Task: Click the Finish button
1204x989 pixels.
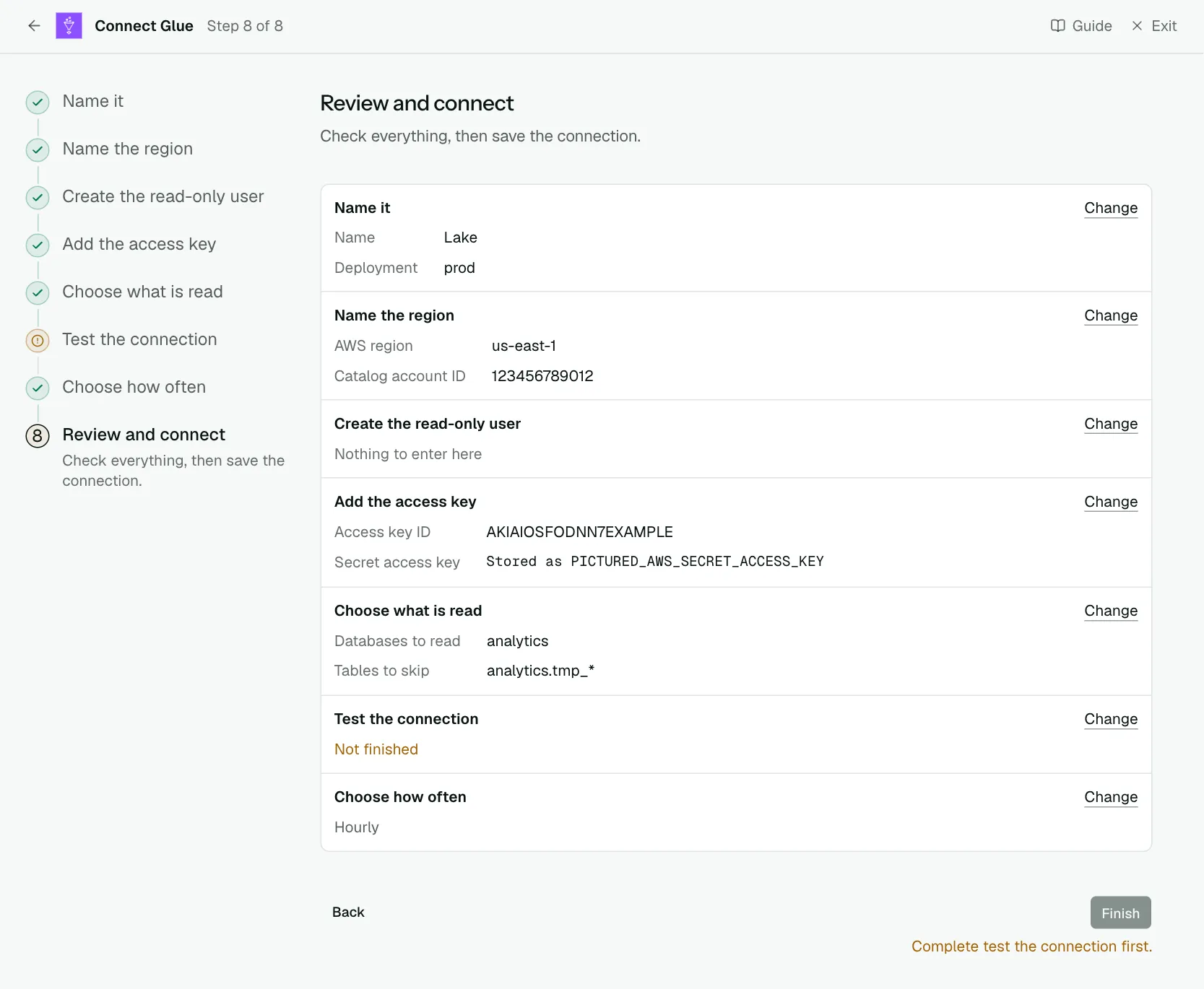Action: 1120,912
